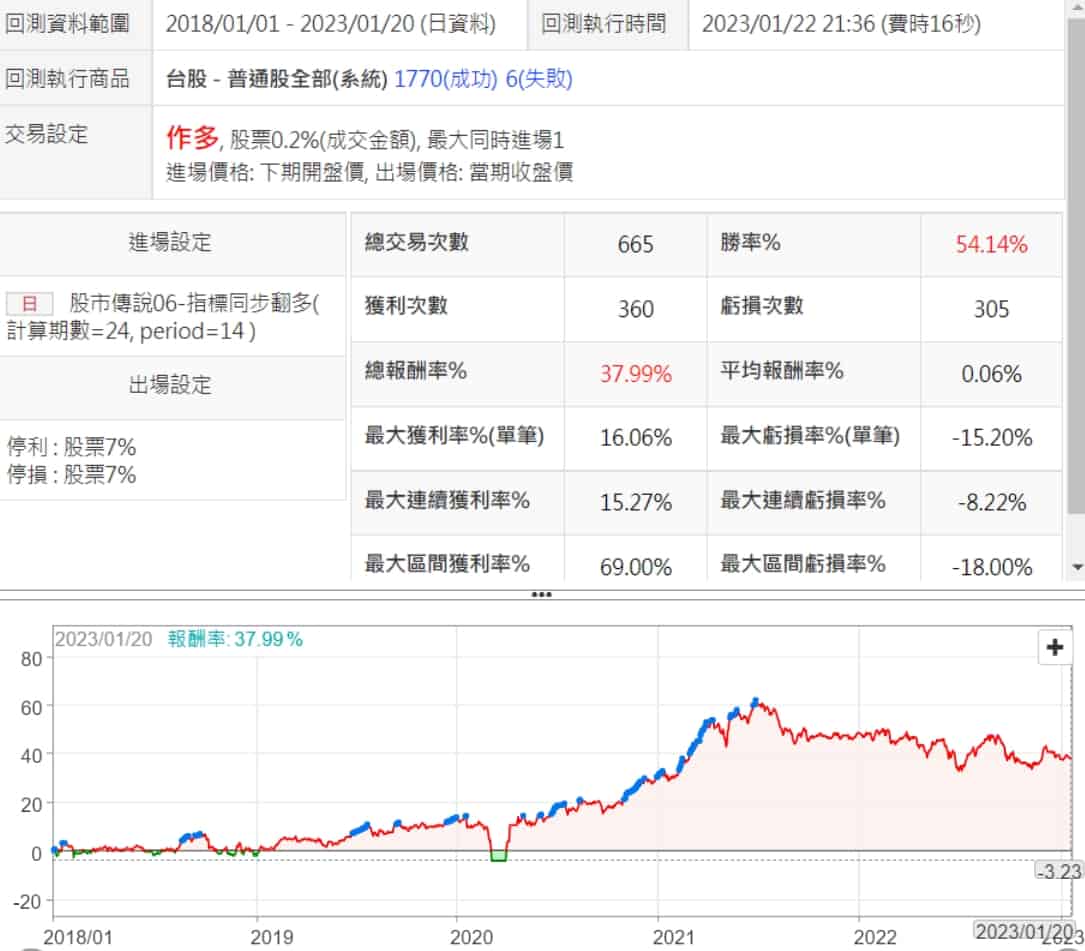1085x951 pixels.
Task: Click the plus icon on the chart
Action: click(x=1054, y=648)
